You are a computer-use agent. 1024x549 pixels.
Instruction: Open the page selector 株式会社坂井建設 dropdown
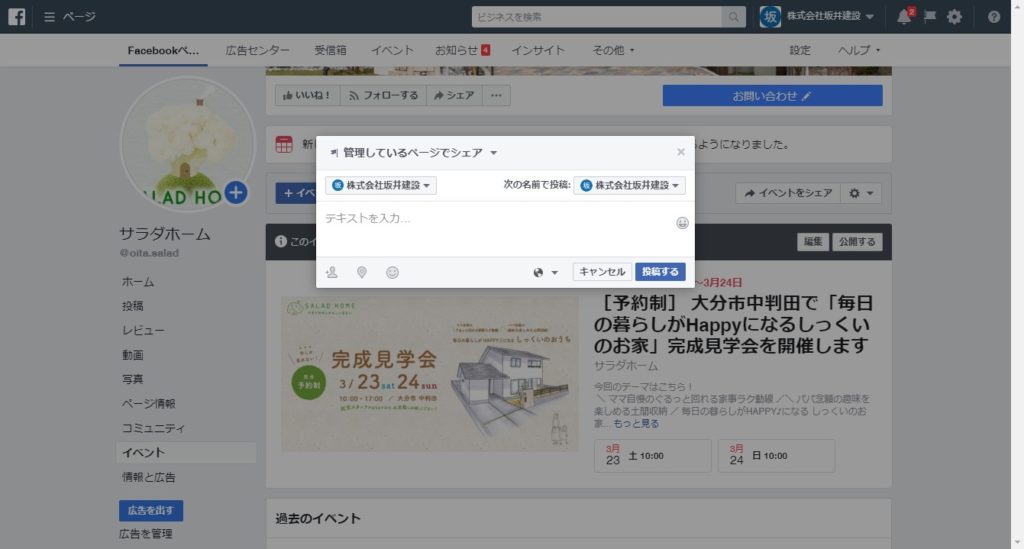[x=381, y=185]
